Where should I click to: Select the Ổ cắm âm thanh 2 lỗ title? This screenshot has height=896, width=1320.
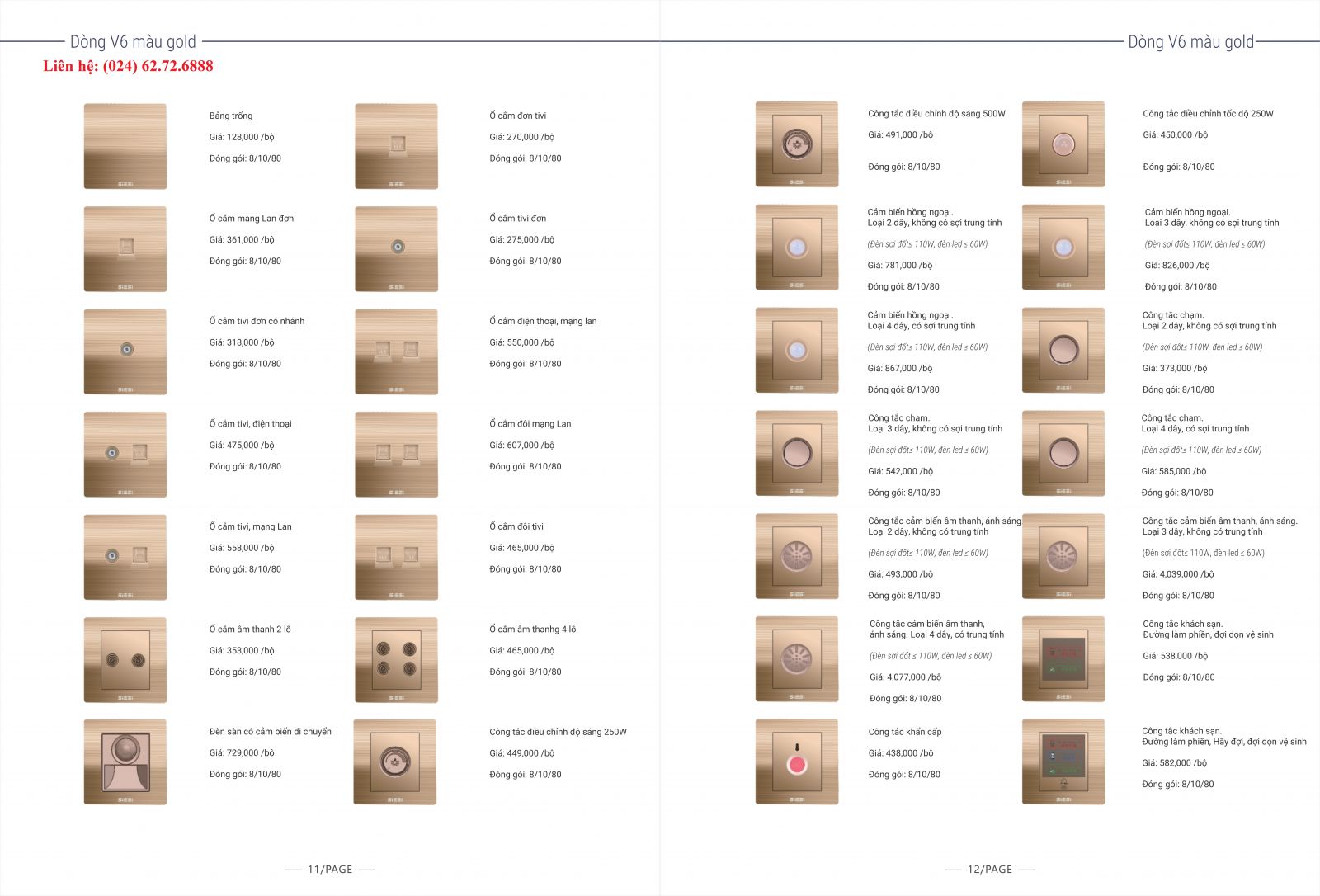pyautogui.click(x=250, y=630)
